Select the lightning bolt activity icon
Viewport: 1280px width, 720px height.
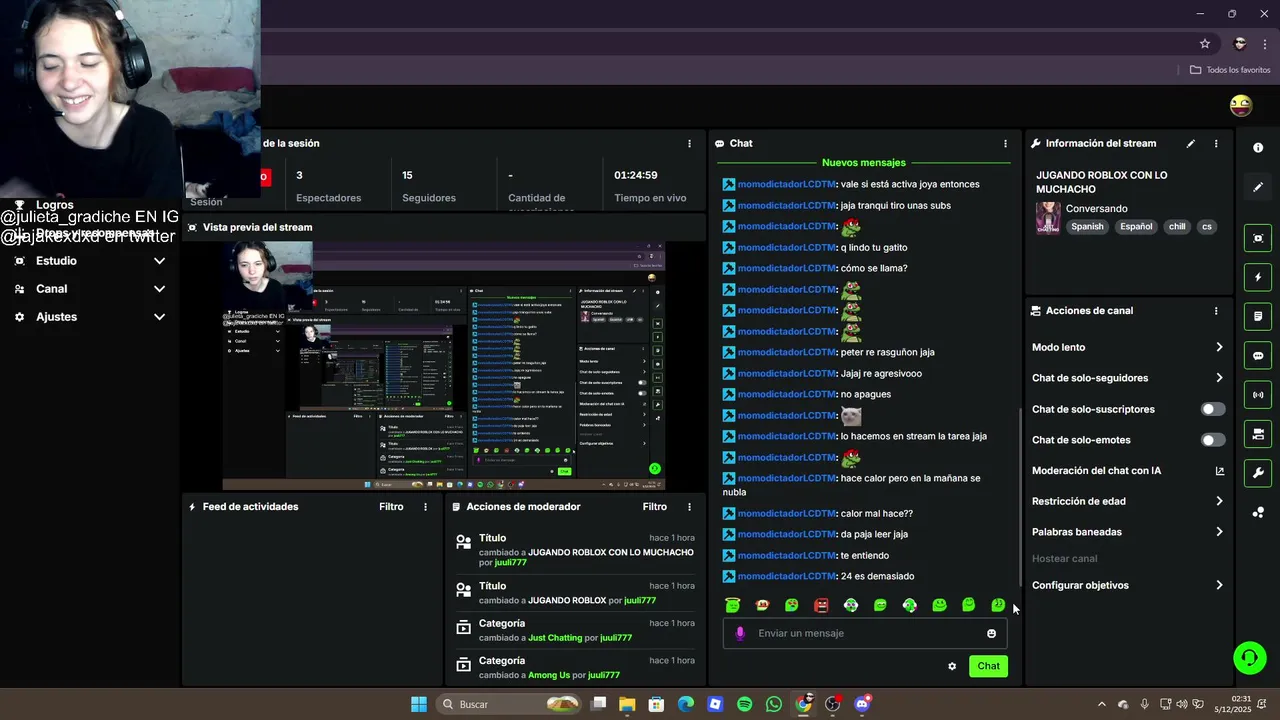(x=1258, y=277)
